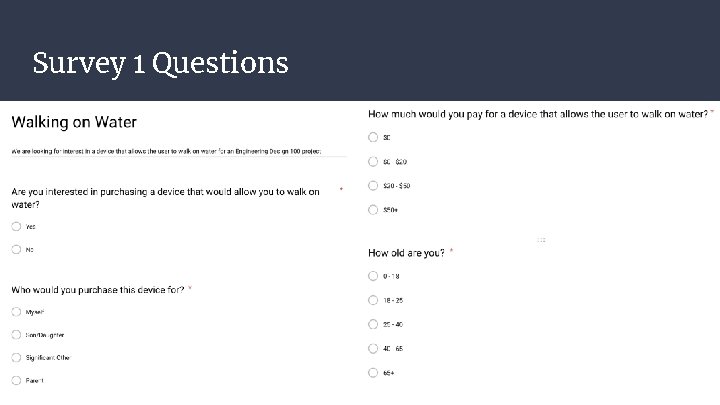Choose the 18 - 25 age range
The image size is (720, 405).
[373, 300]
